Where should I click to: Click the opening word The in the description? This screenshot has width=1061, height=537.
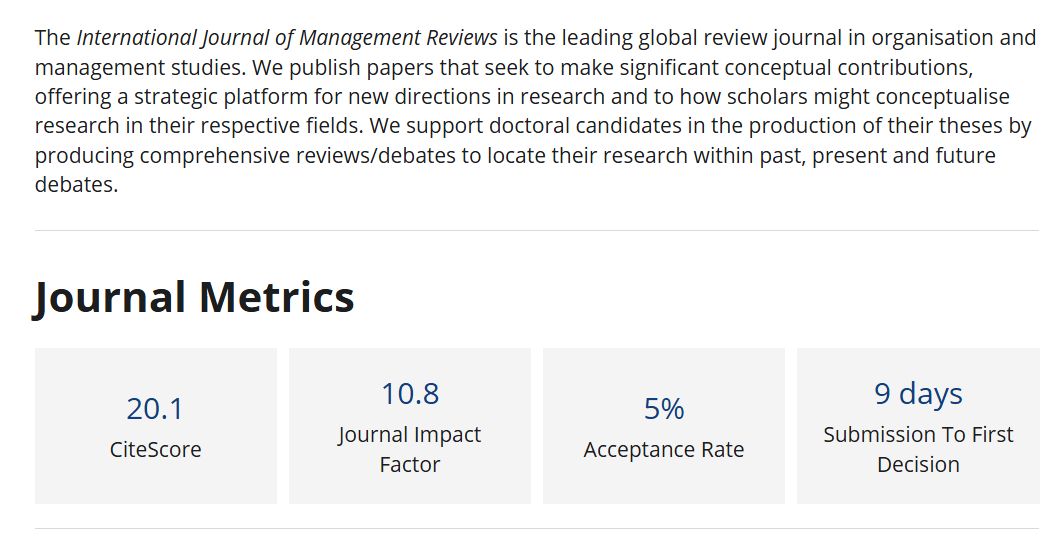53,38
